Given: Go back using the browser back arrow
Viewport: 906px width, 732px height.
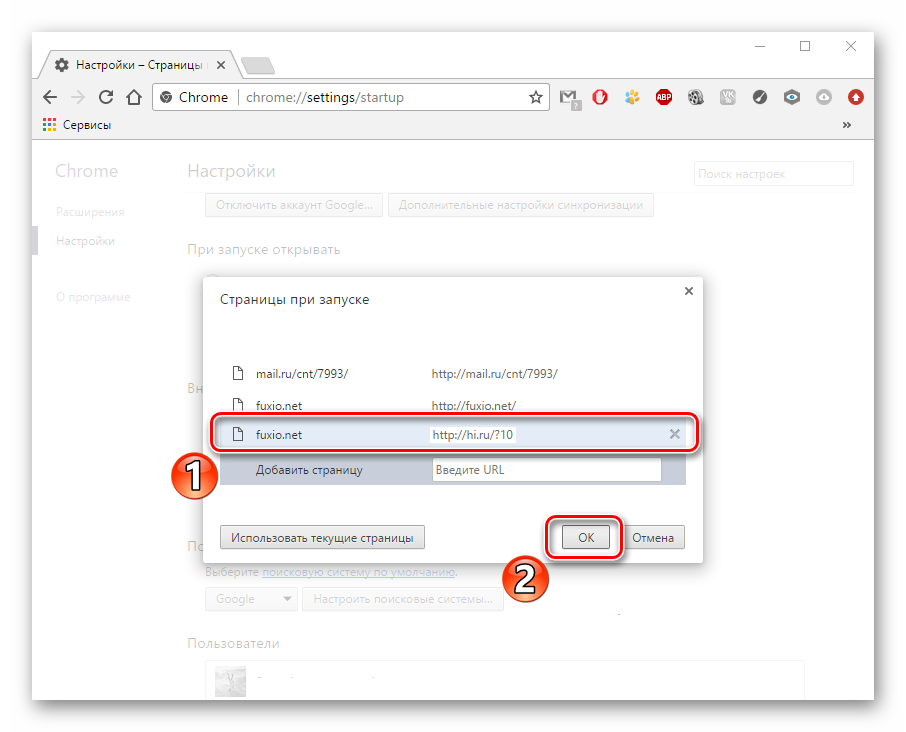Looking at the screenshot, I should coord(50,97).
